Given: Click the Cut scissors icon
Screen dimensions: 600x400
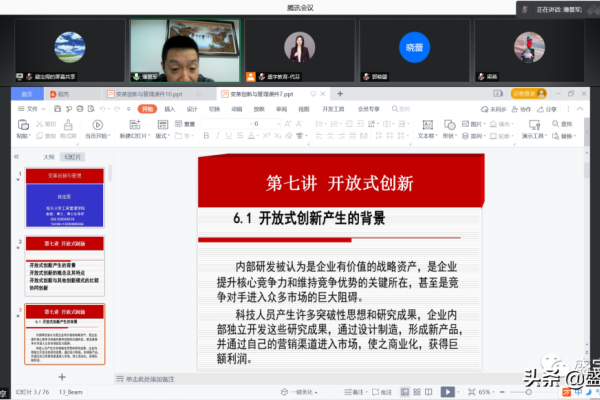Looking at the screenshot, I should 39,124.
